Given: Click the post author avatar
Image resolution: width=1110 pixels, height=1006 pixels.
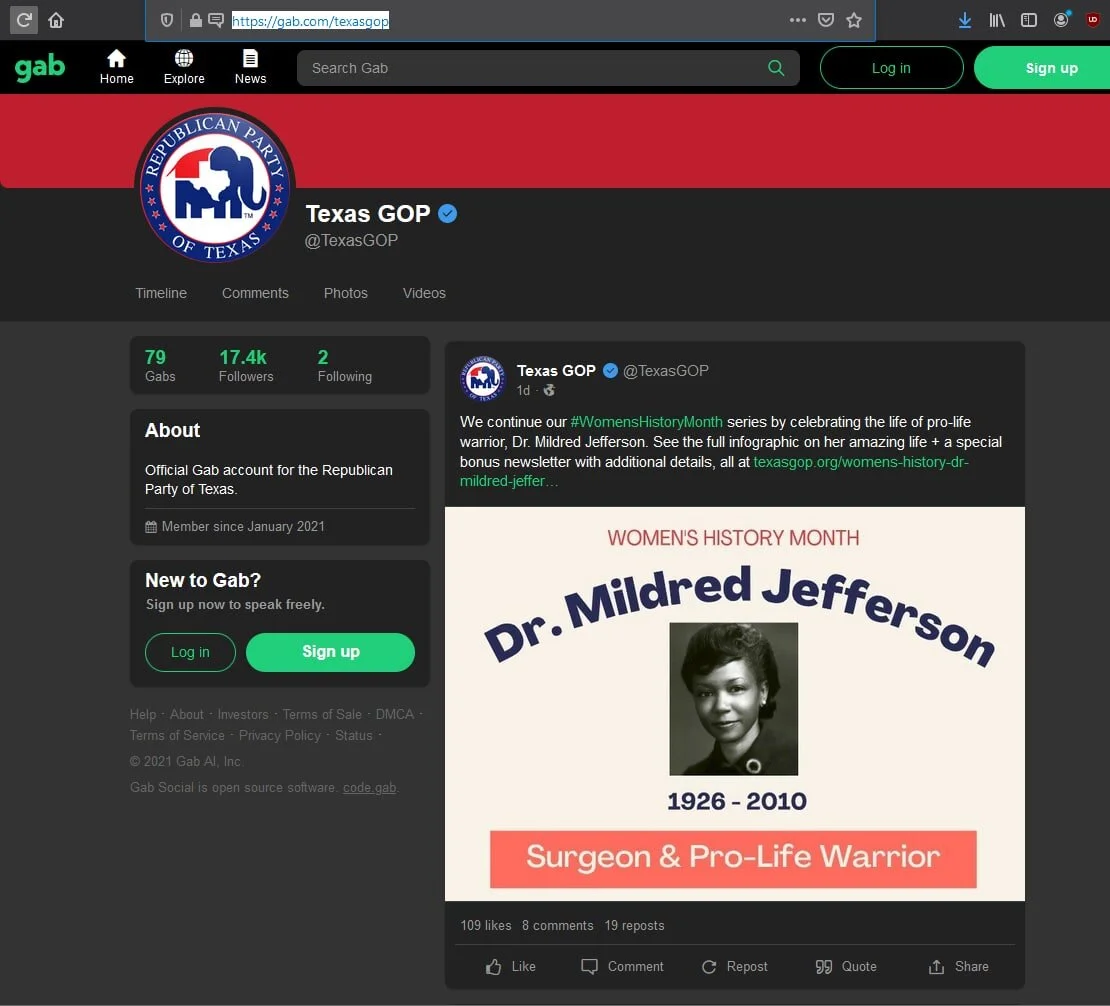Looking at the screenshot, I should pyautogui.click(x=483, y=379).
